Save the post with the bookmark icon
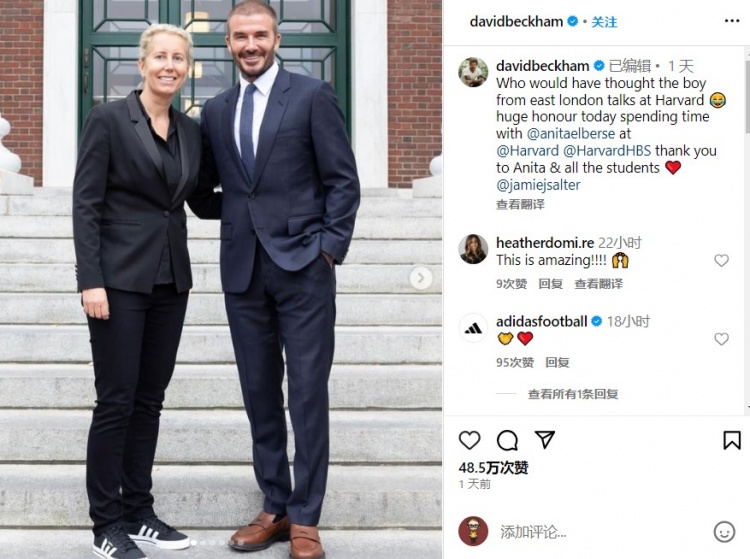The height and width of the screenshot is (559, 750). (731, 440)
